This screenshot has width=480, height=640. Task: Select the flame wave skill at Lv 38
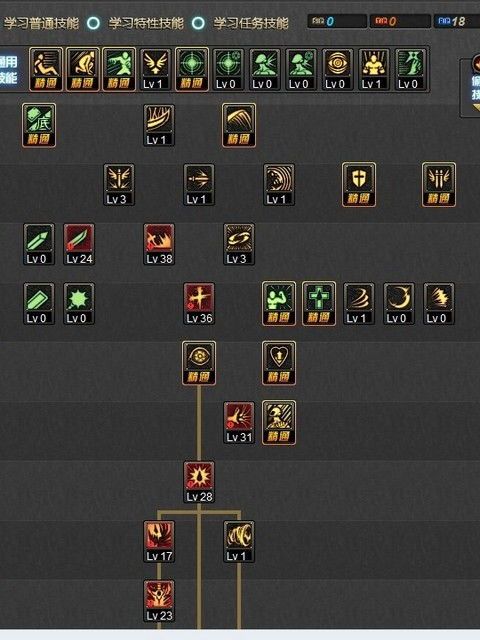159,244
